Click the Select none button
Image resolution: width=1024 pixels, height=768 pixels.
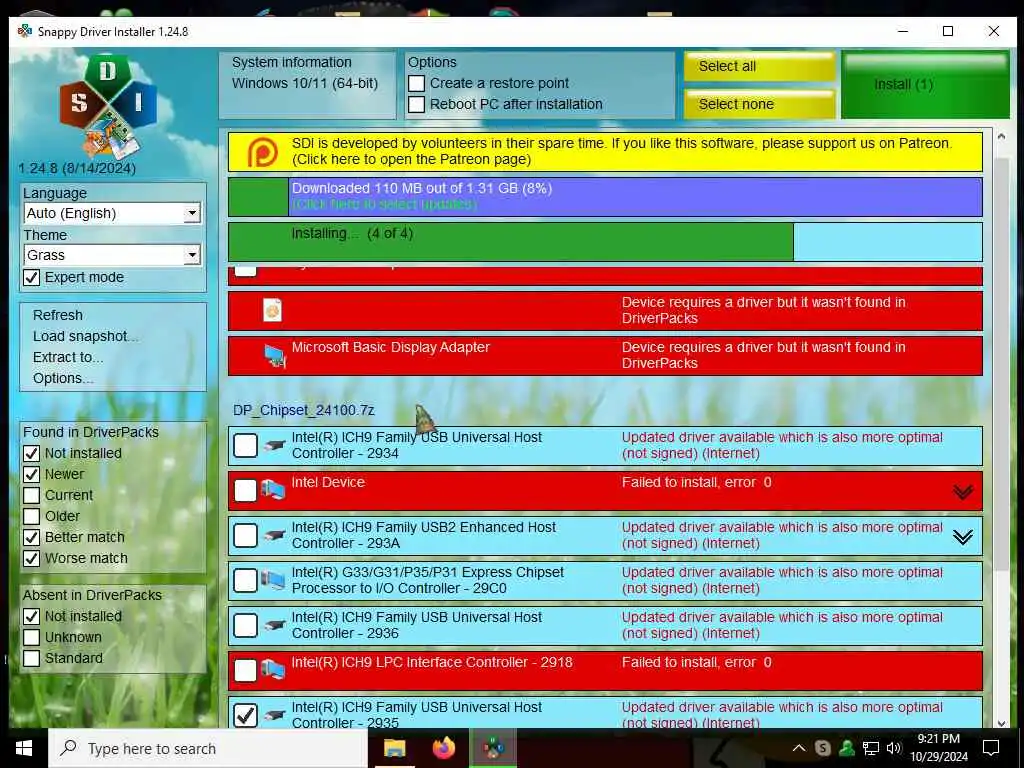(760, 104)
